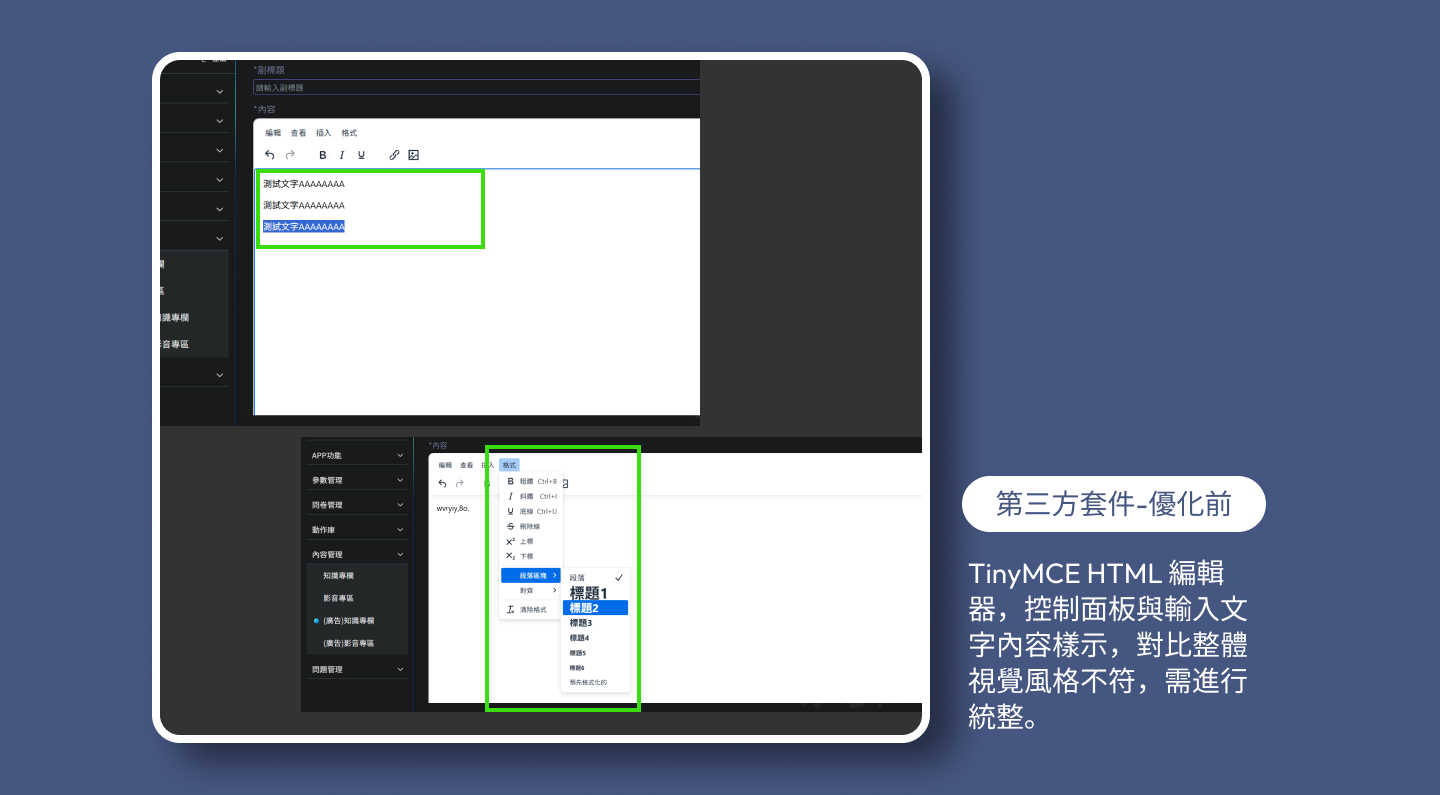Collapse the 內容管理 sidebar section
The image size is (1440, 795).
(x=357, y=554)
